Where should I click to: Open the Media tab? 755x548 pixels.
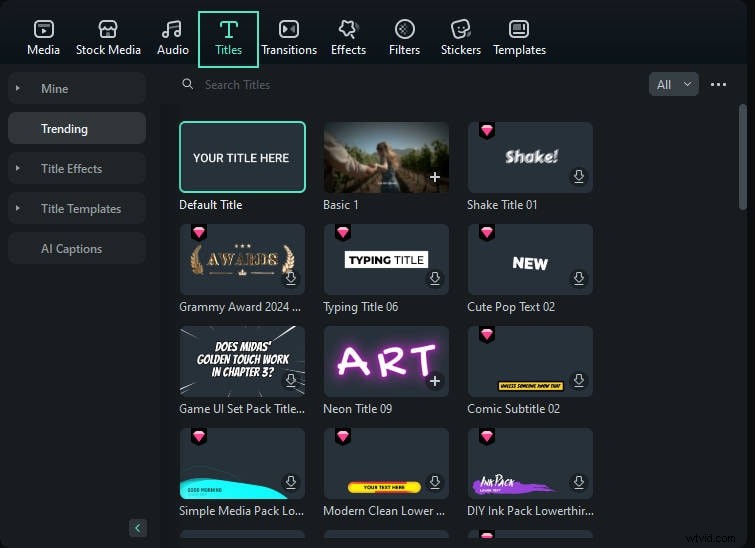(43, 39)
